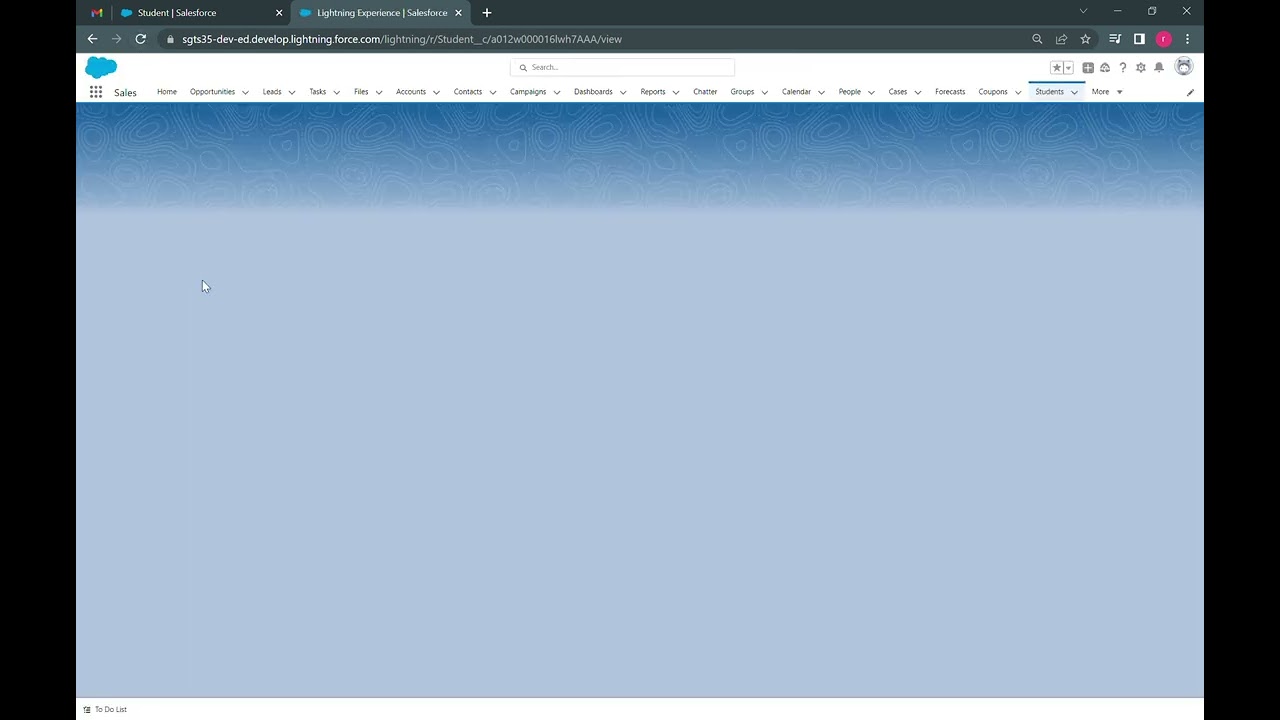Screen dimensions: 1280x720
Task: Click the Salesforce cloud logo
Action: tap(101, 68)
